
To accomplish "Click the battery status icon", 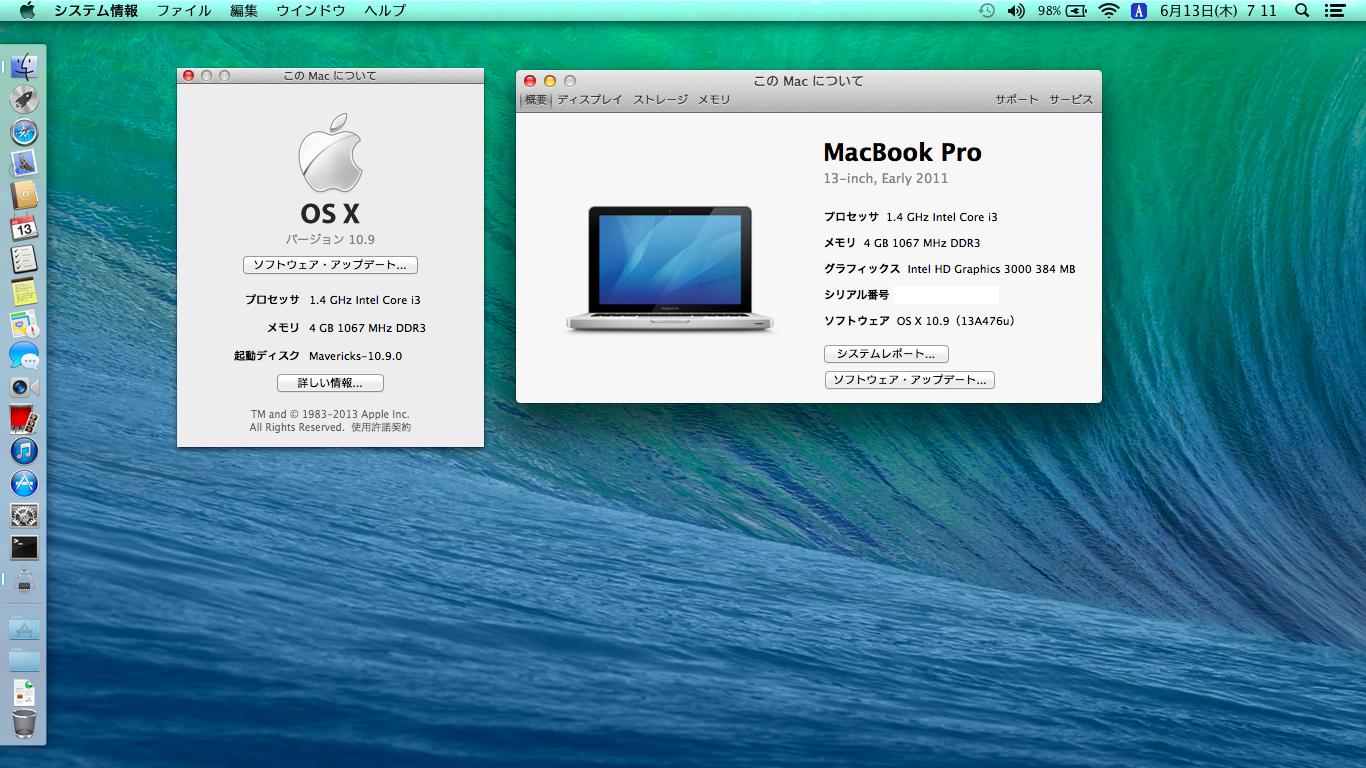I will [1076, 10].
